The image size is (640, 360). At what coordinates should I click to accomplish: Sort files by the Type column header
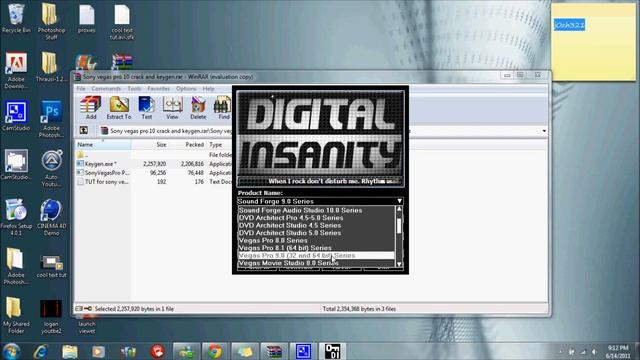219,144
